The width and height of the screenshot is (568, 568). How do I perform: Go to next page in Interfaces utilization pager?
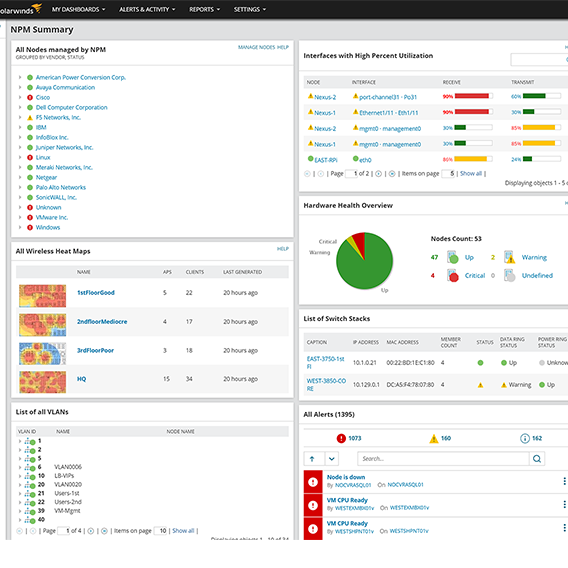coord(379,174)
